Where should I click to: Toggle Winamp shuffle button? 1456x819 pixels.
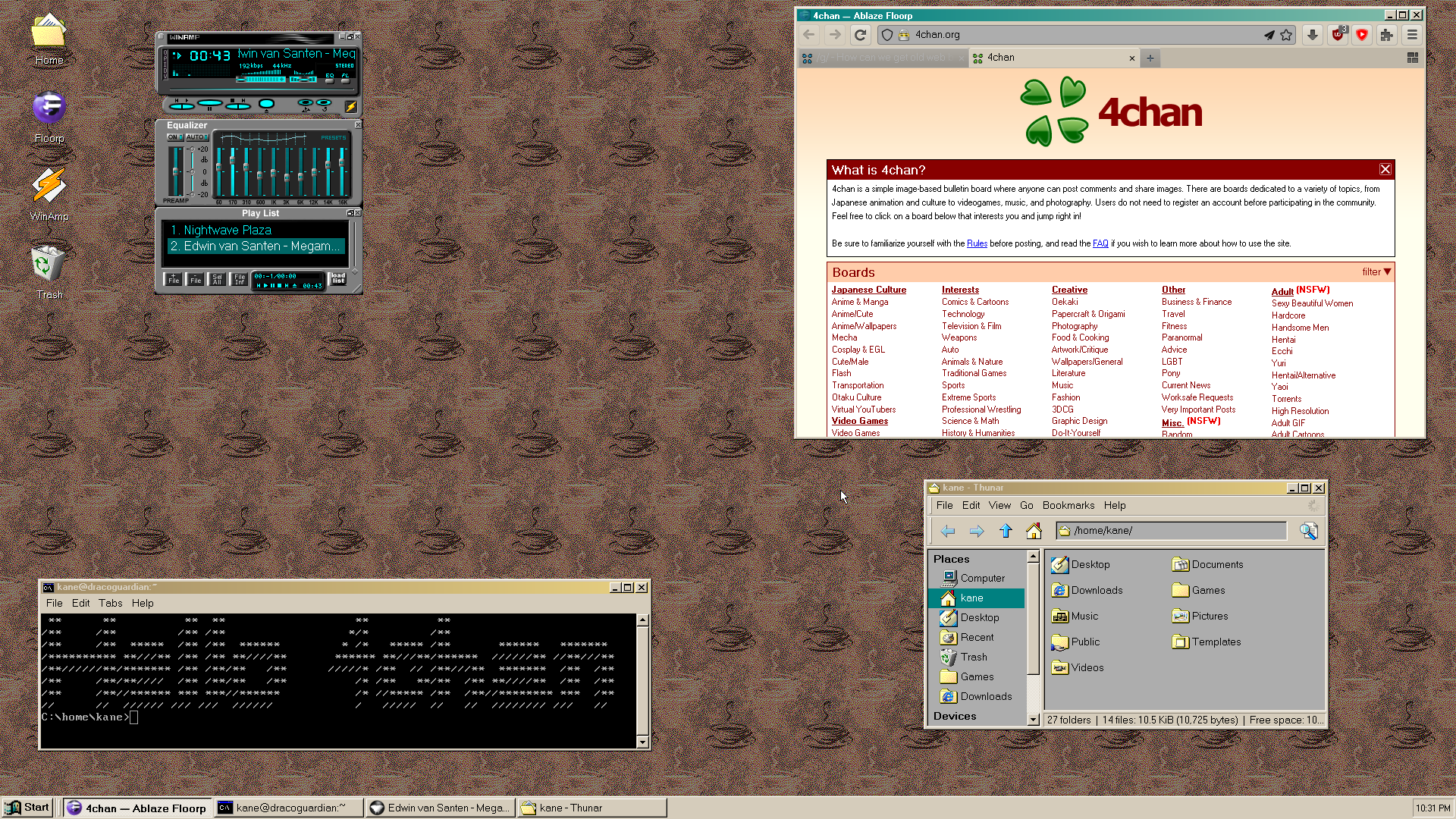306,103
